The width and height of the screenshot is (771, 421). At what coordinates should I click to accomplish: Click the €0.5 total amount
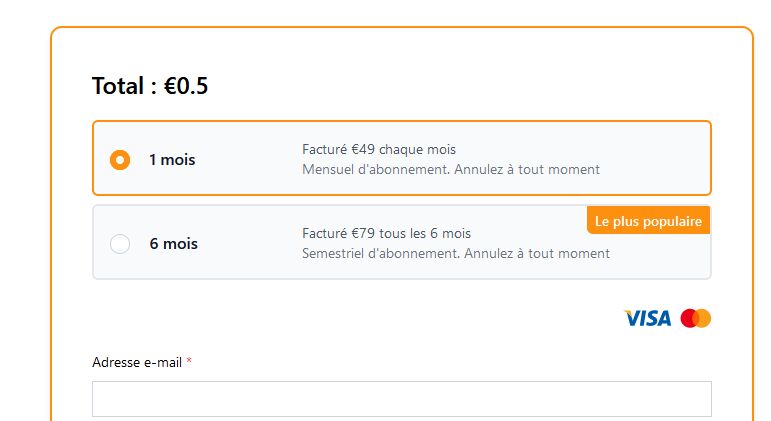tap(186, 86)
